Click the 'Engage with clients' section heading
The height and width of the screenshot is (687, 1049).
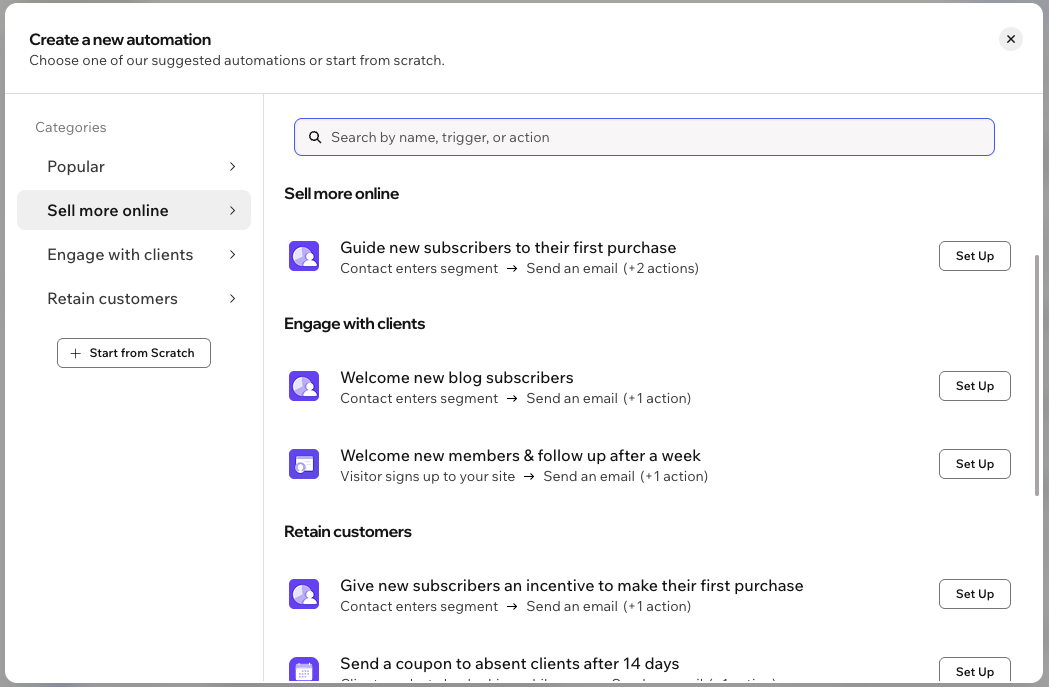pos(355,324)
